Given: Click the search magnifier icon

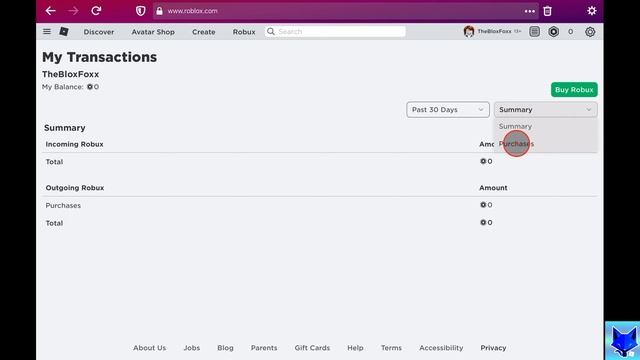Looking at the screenshot, I should click(271, 31).
